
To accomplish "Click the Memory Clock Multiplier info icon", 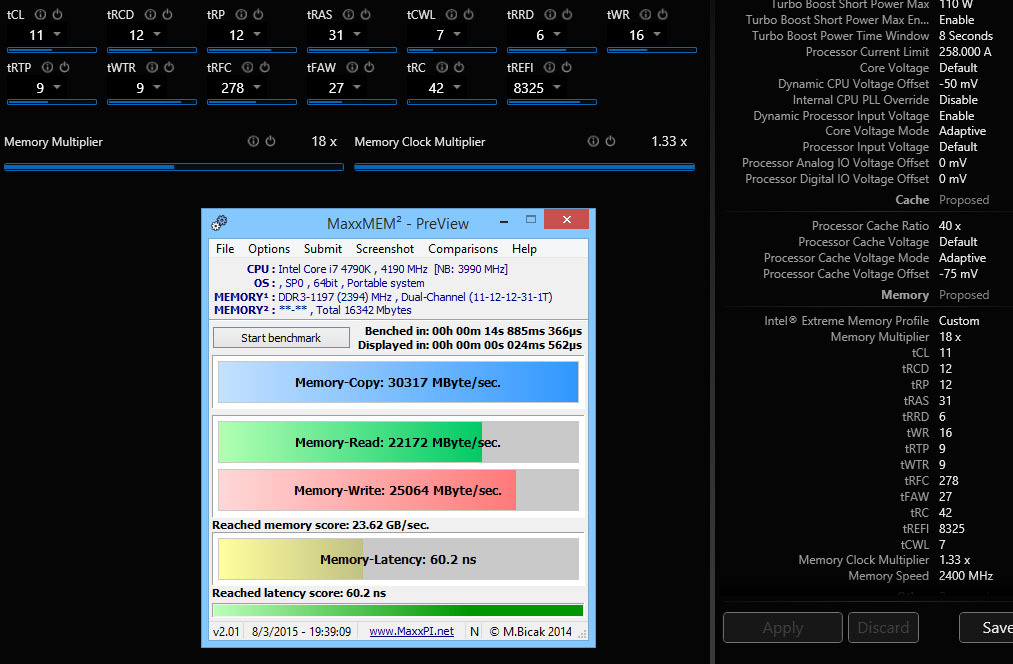I will pyautogui.click(x=593, y=141).
